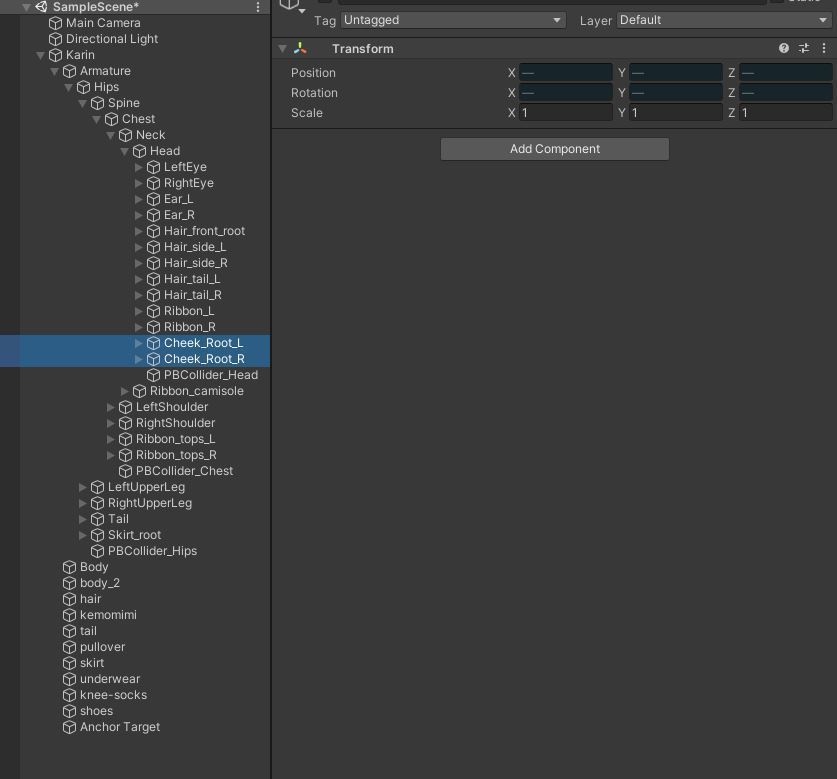Click the Scale Y input field

(x=675, y=113)
